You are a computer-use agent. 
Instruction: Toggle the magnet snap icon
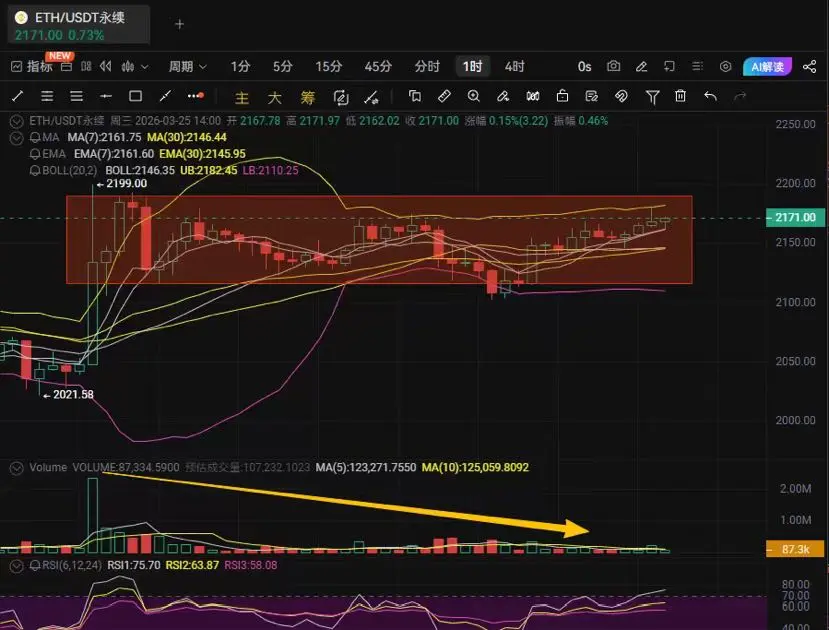tap(621, 96)
